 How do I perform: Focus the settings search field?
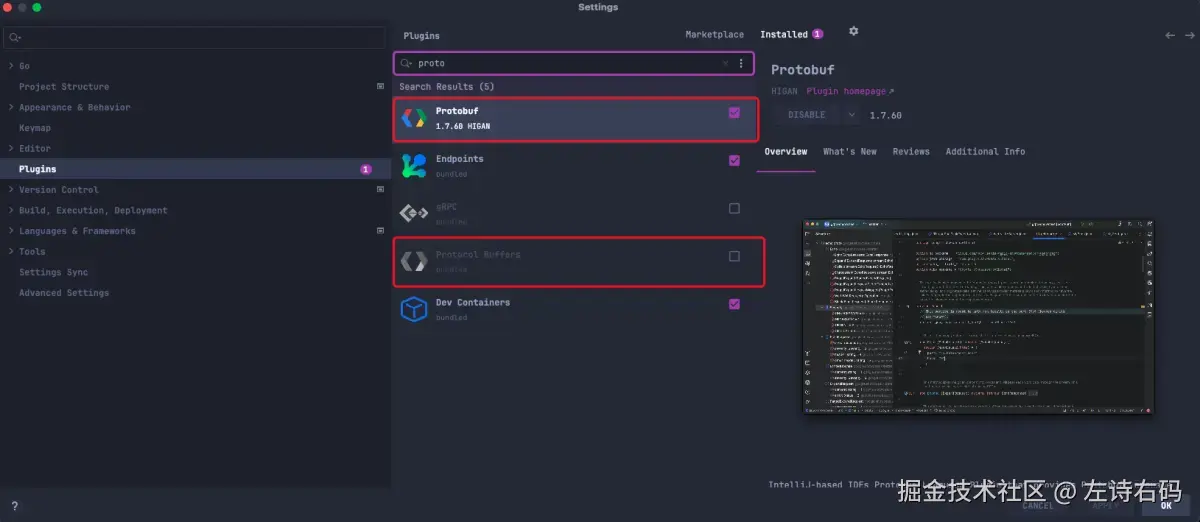[195, 38]
